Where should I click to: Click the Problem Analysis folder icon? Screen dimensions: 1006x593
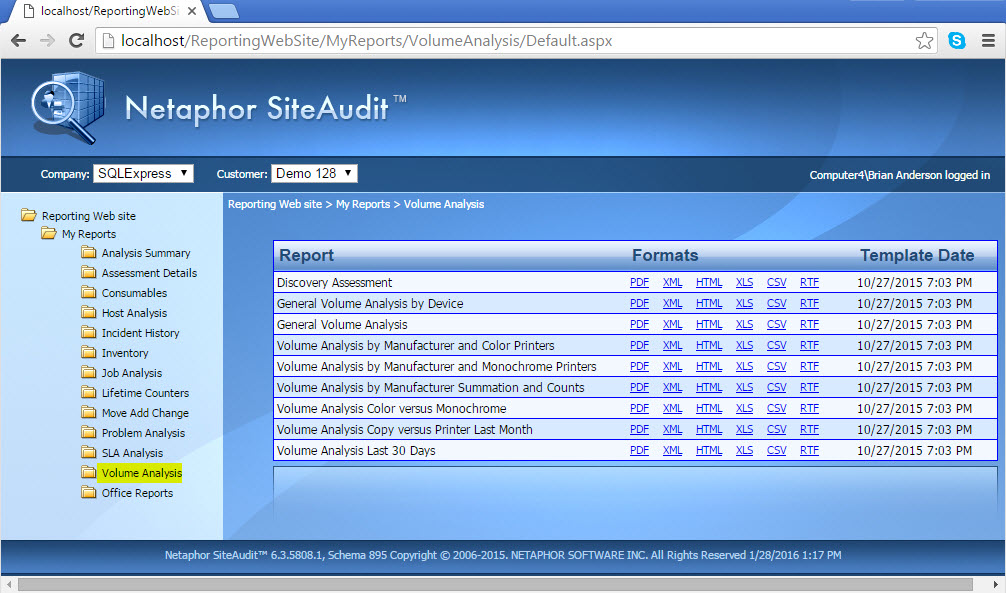point(89,432)
